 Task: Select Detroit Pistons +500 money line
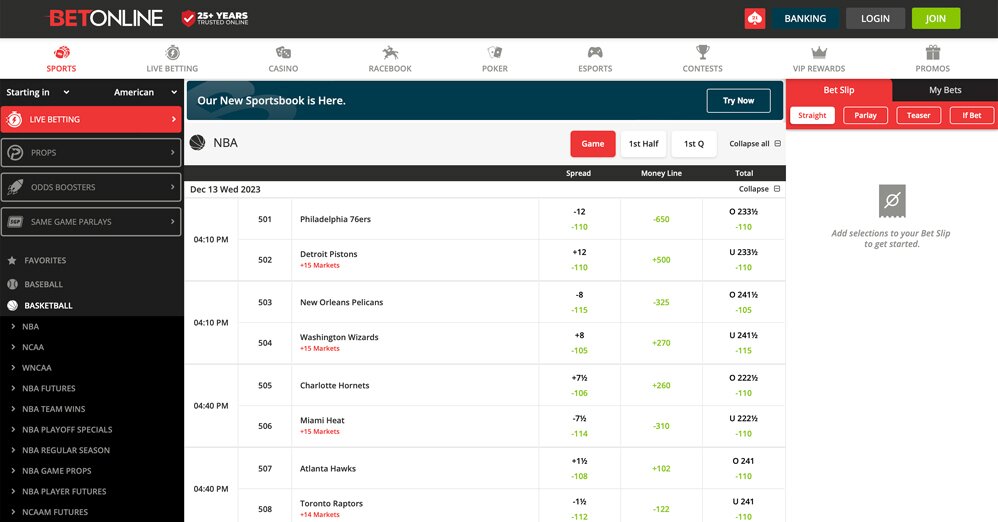click(661, 260)
